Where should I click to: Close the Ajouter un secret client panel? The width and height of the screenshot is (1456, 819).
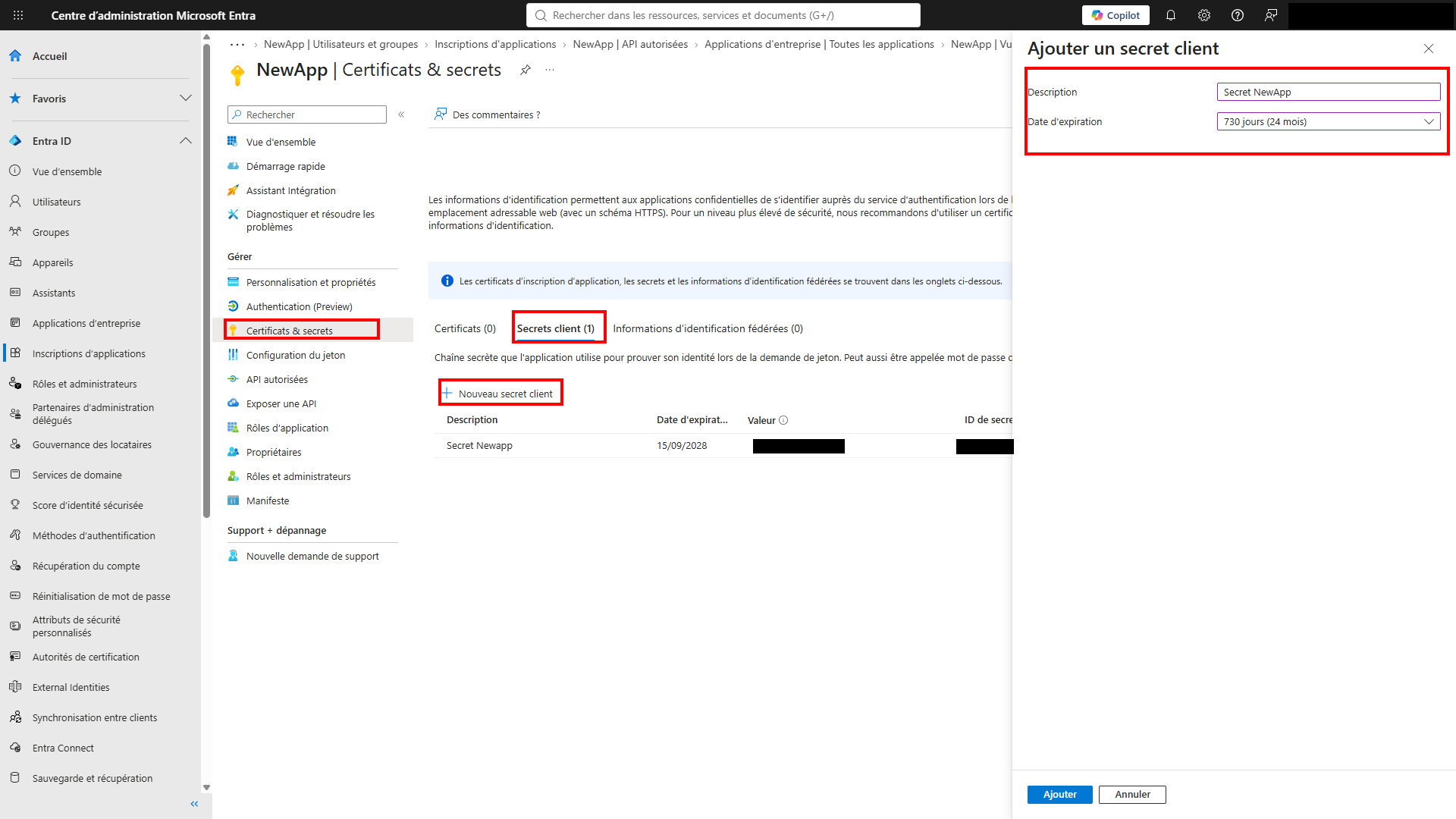point(1429,49)
